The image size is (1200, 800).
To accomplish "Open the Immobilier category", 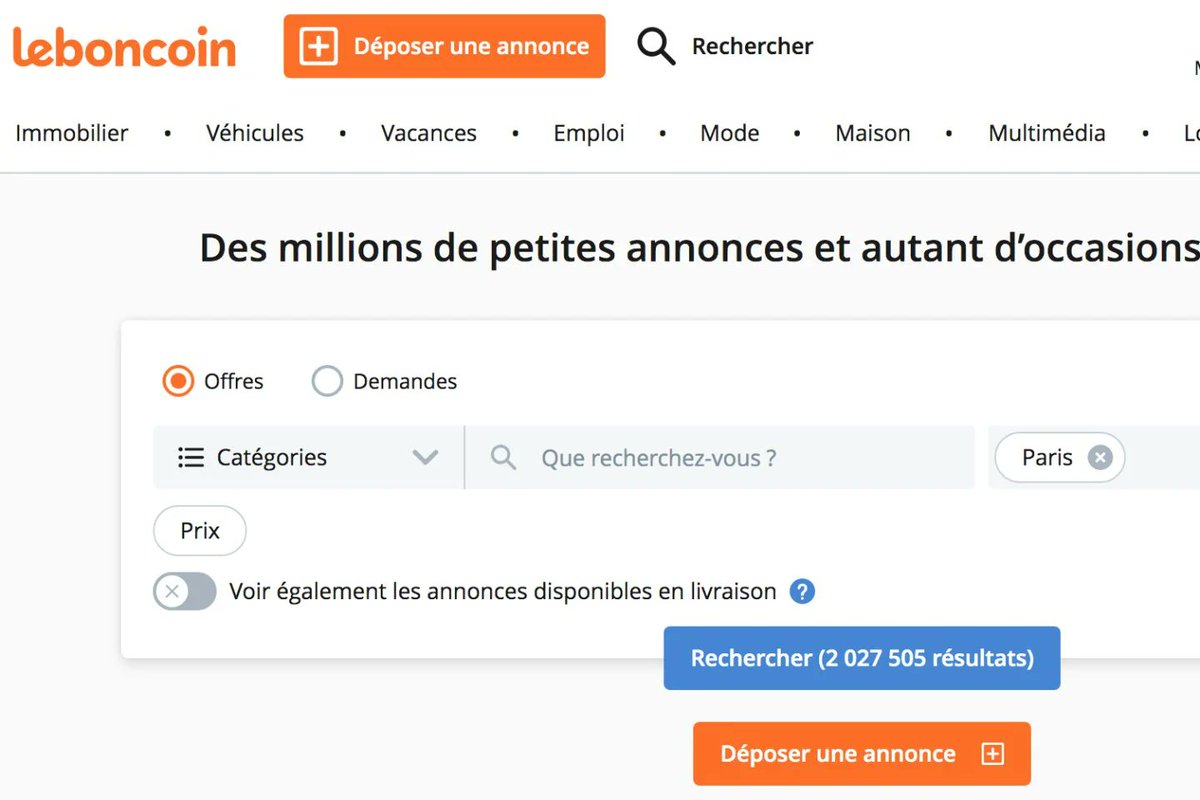I will [x=72, y=133].
